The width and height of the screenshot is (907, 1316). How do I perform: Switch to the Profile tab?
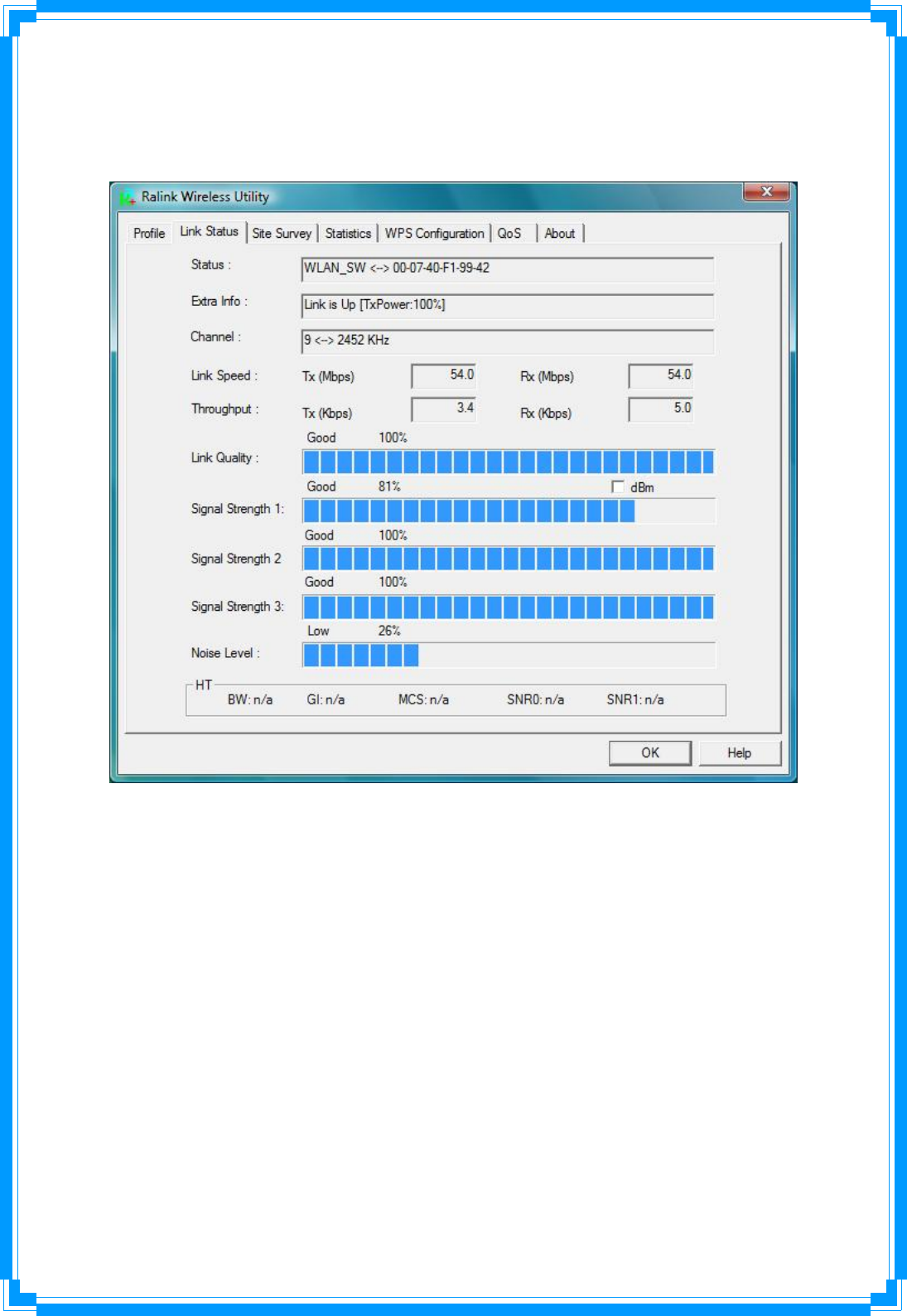pyautogui.click(x=149, y=234)
